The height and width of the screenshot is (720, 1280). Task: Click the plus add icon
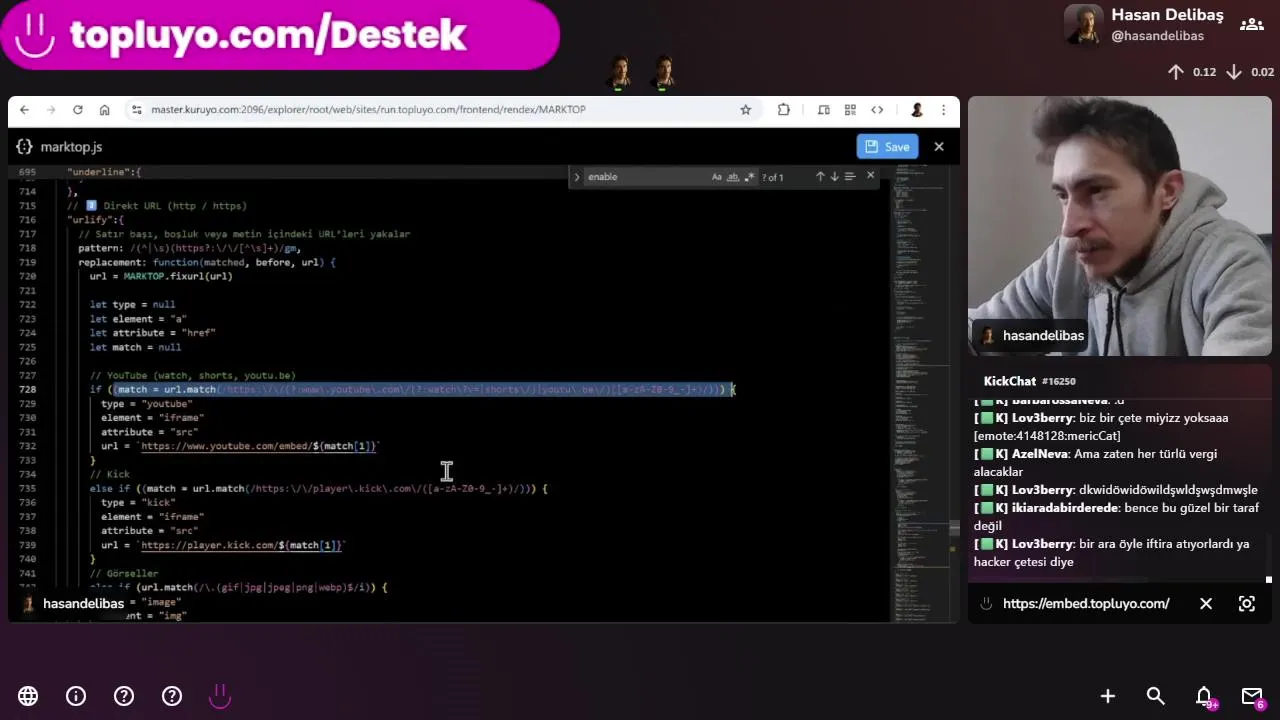[x=1108, y=696]
